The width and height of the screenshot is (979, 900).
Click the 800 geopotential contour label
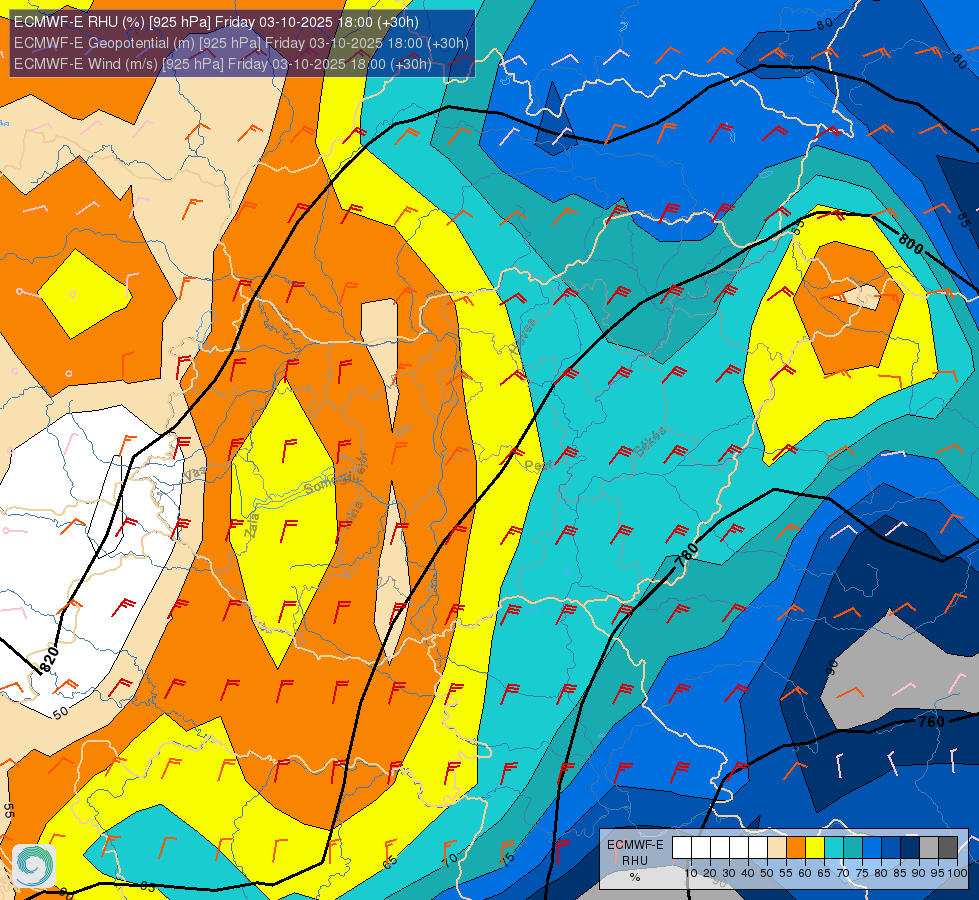coord(911,243)
